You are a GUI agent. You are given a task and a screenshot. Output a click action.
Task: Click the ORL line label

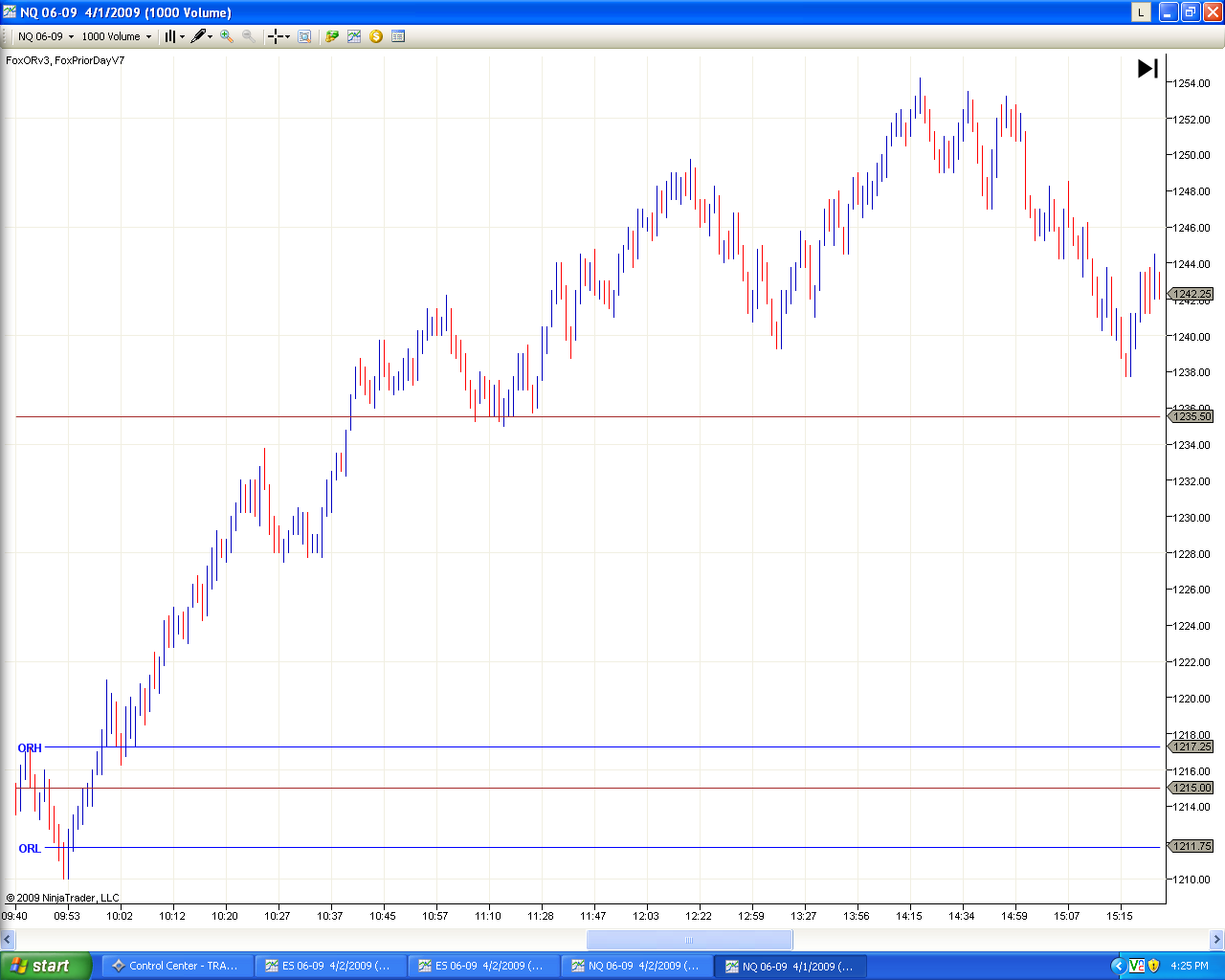(30, 849)
